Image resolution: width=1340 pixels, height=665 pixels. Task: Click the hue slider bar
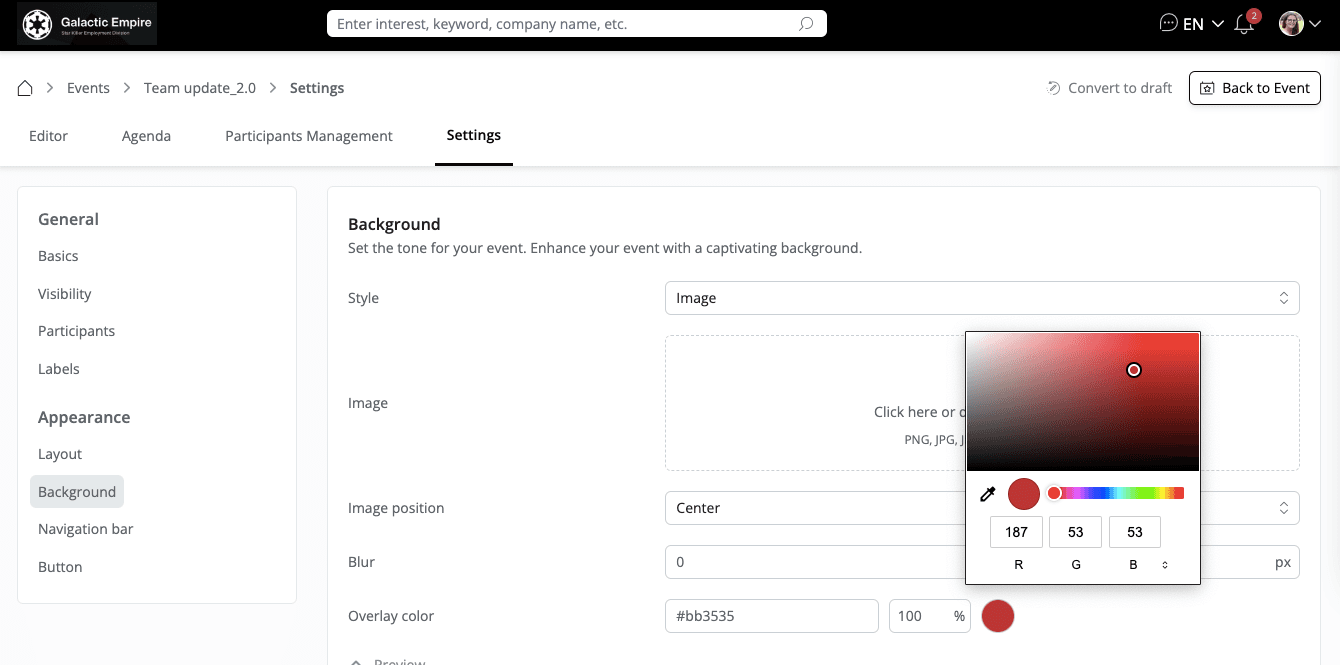coord(1120,493)
